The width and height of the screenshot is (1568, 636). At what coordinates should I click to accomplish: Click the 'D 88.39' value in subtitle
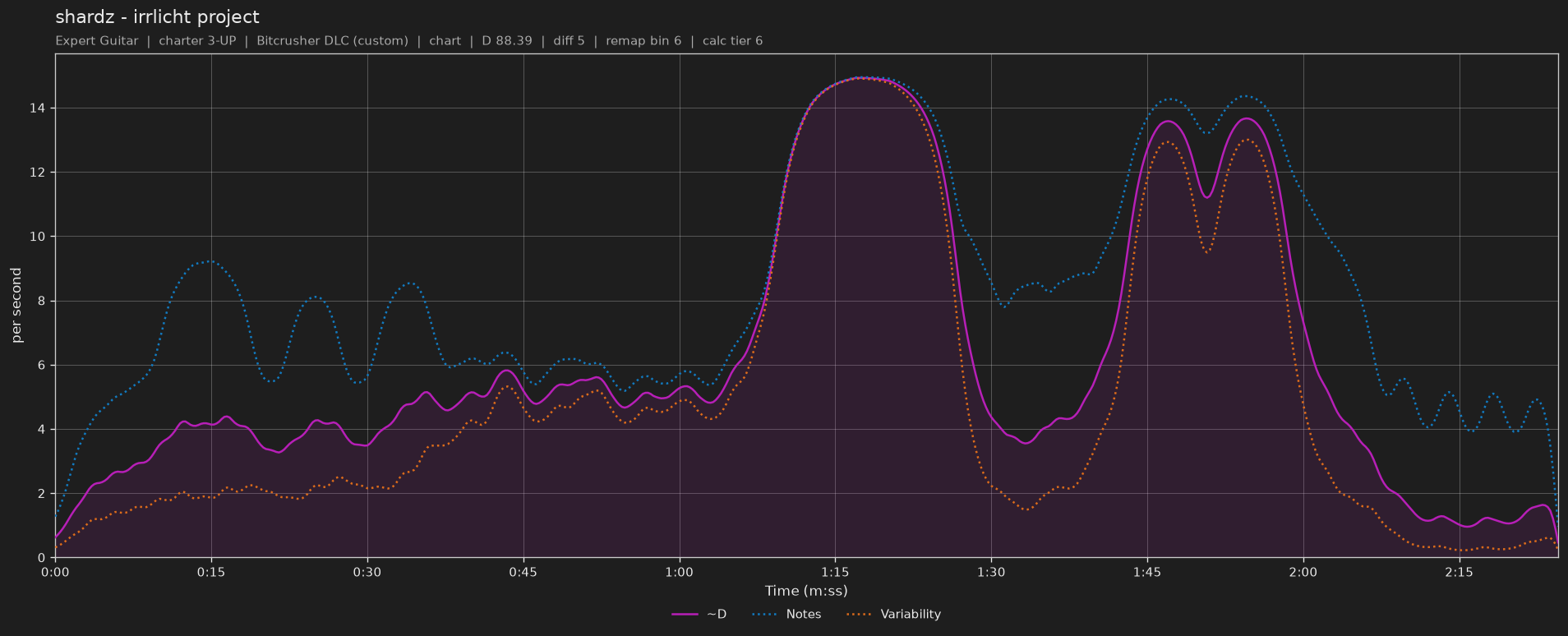pyautogui.click(x=507, y=41)
